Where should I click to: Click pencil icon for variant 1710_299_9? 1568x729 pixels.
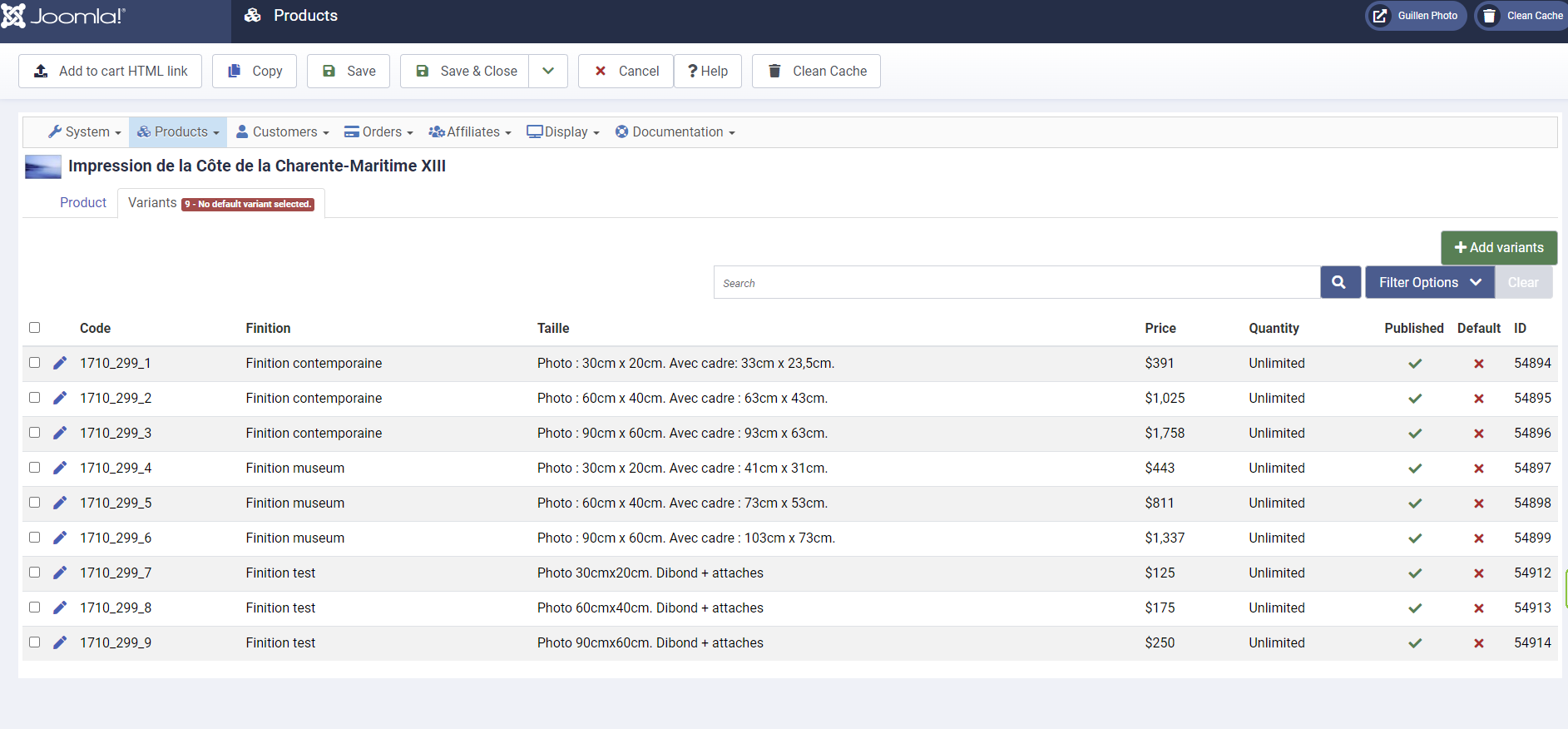(x=60, y=642)
